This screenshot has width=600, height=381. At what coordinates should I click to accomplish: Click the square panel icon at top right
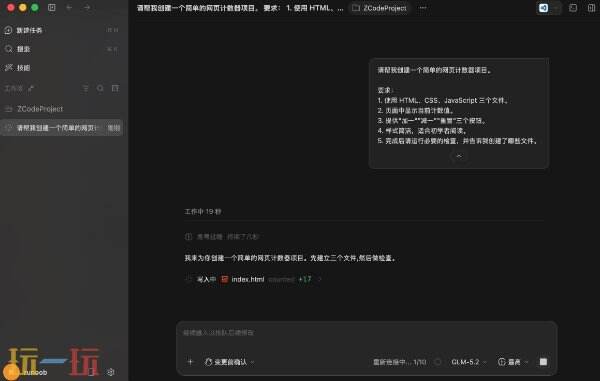[x=573, y=8]
